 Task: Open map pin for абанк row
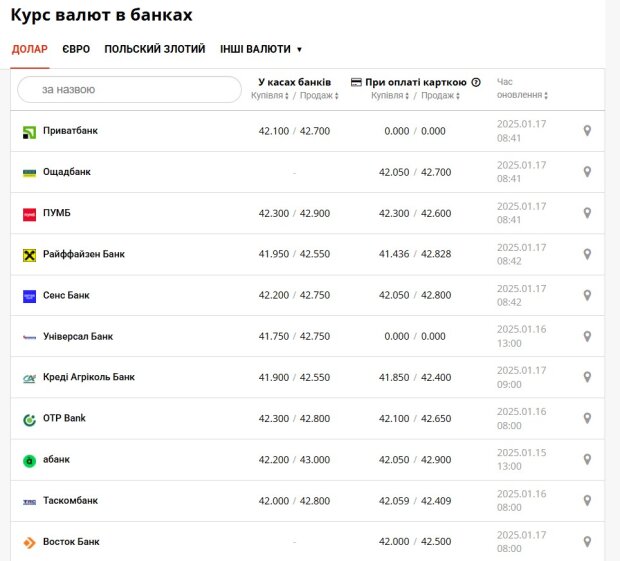587,459
